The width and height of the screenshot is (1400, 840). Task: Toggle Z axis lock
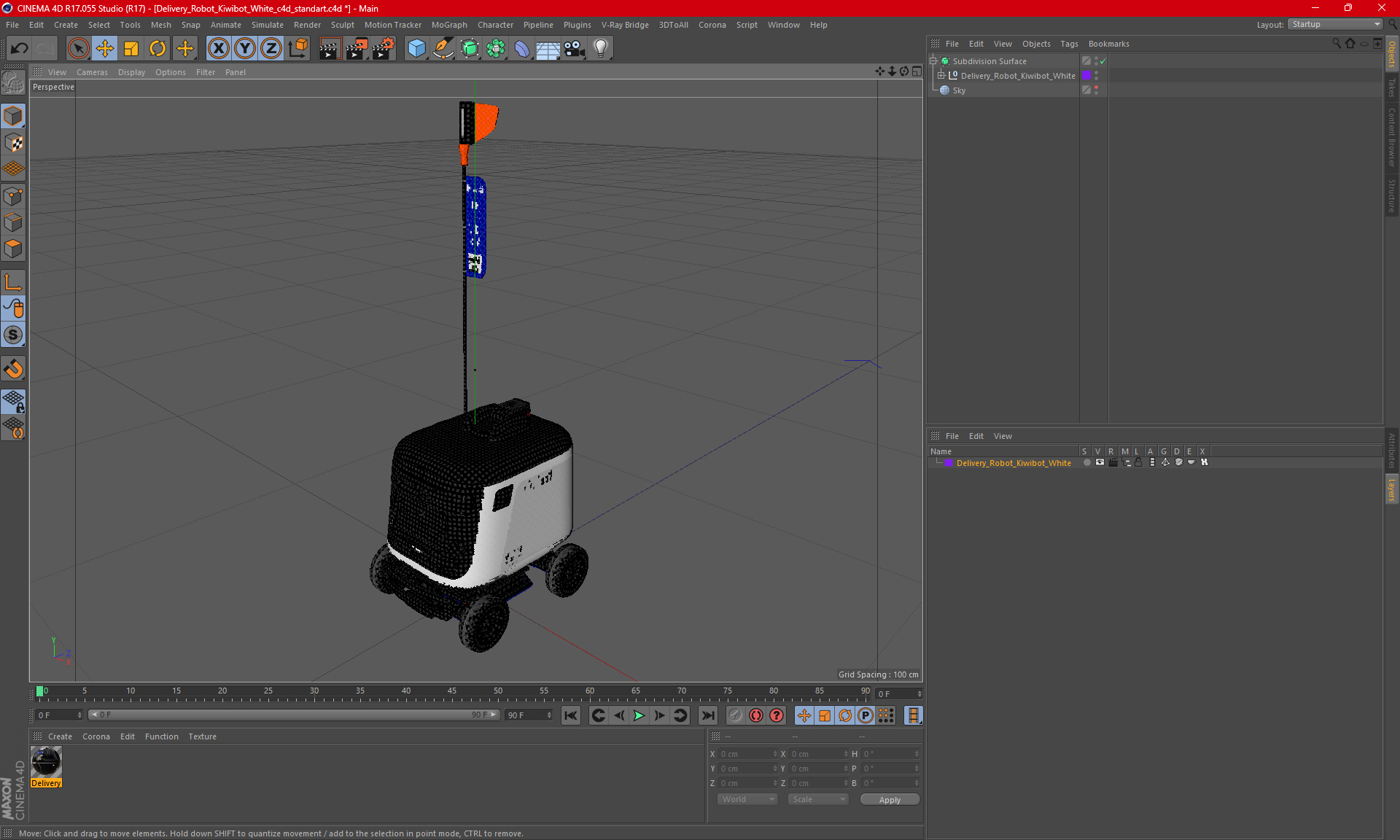click(271, 49)
